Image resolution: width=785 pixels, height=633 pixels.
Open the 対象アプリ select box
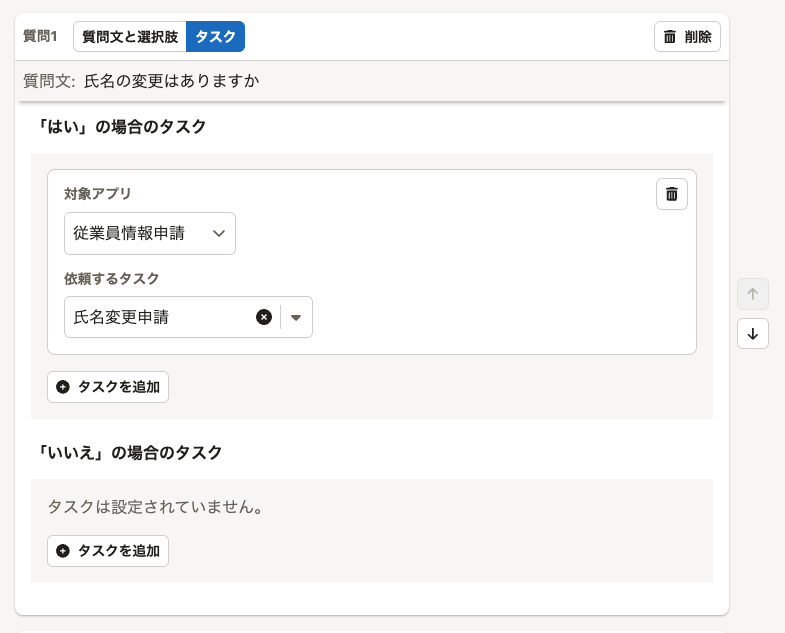coord(150,233)
